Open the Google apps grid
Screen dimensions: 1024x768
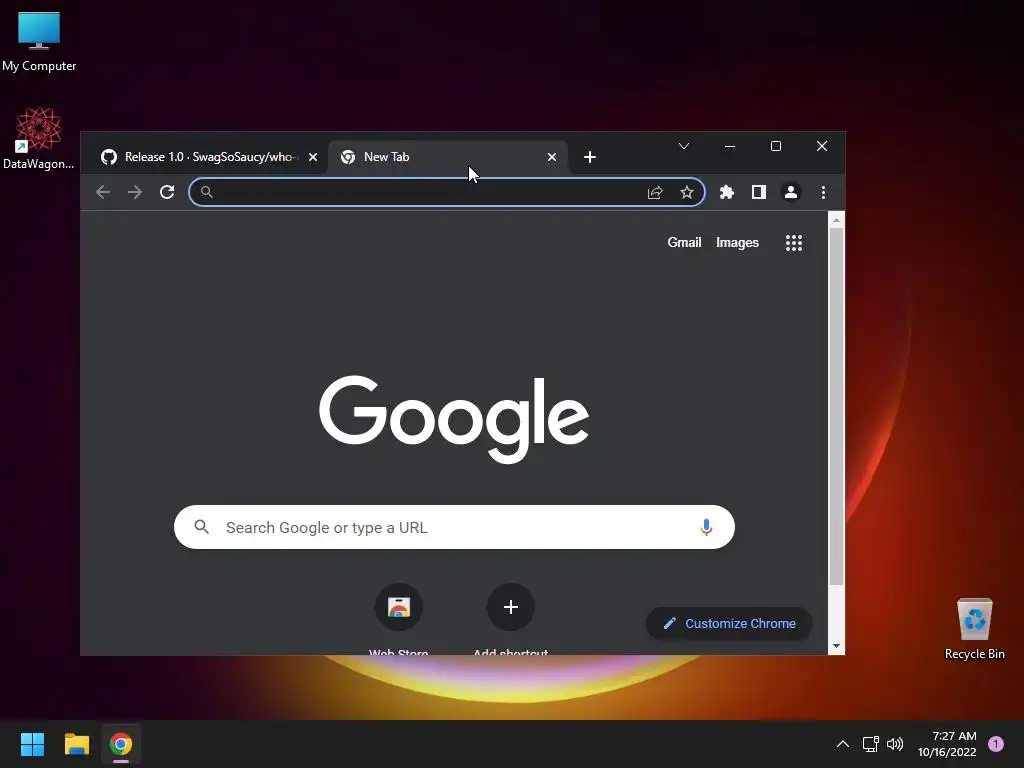pos(793,243)
